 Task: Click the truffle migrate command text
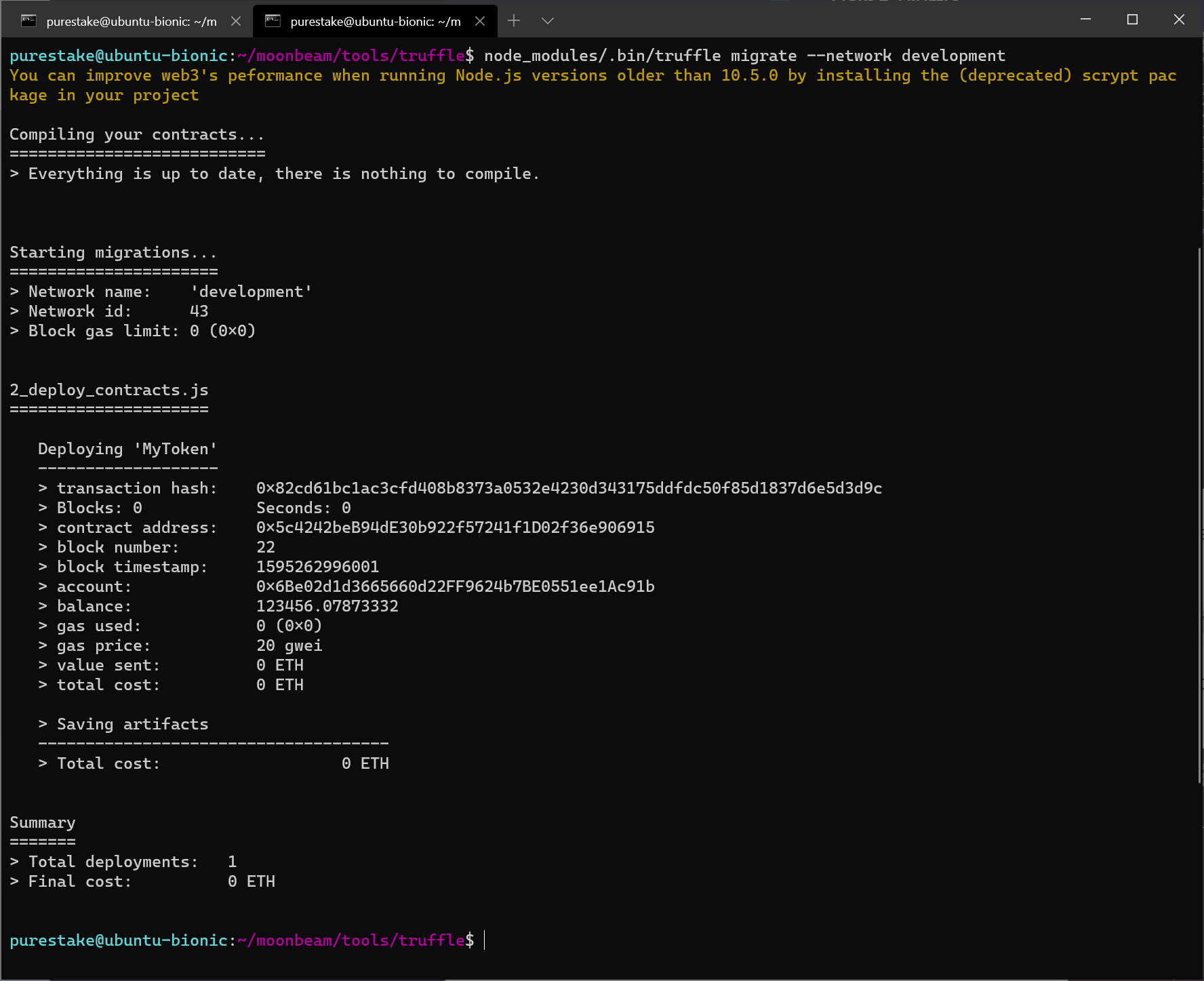tap(744, 56)
